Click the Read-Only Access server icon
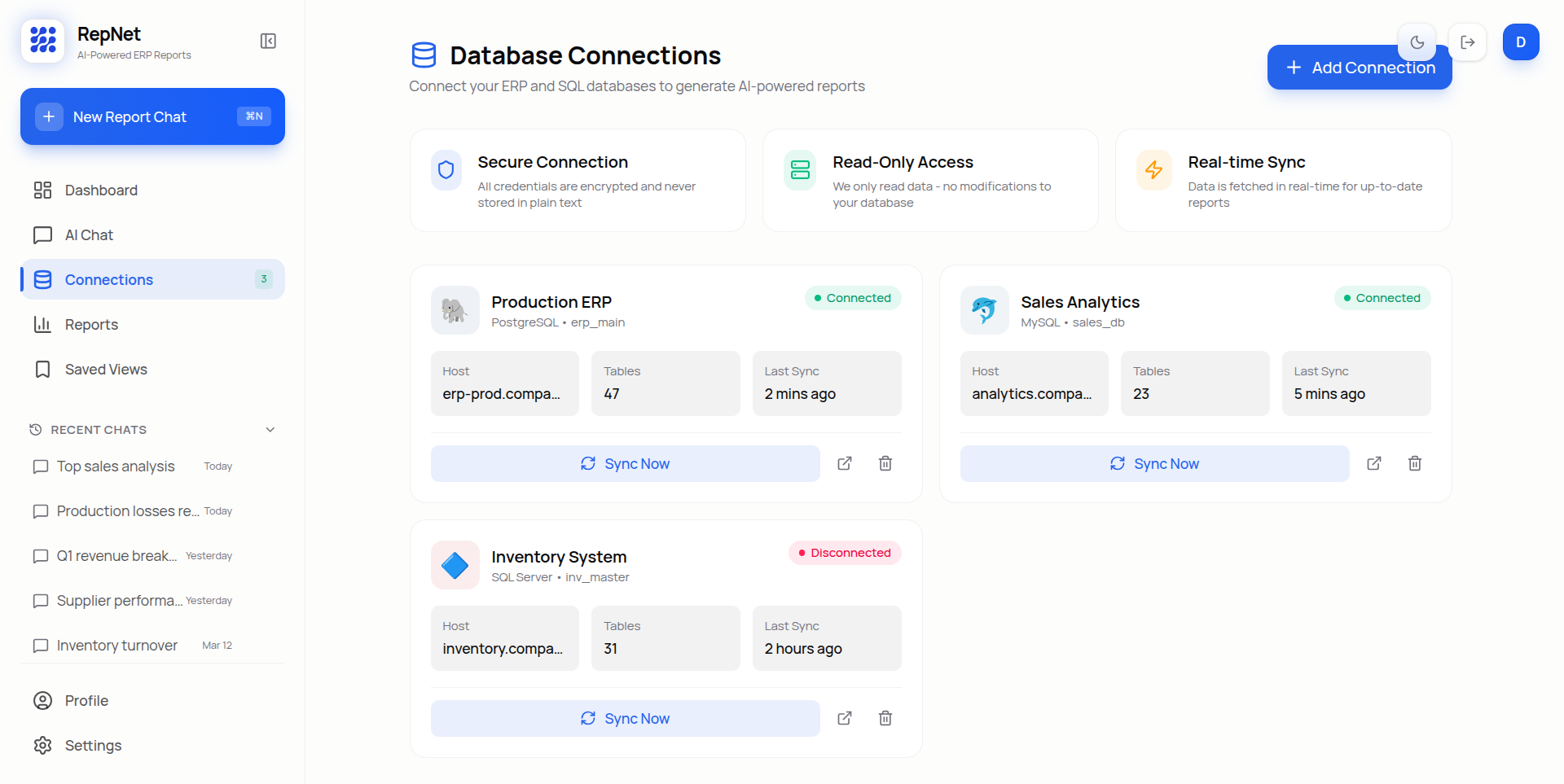The height and width of the screenshot is (784, 1564). (801, 170)
